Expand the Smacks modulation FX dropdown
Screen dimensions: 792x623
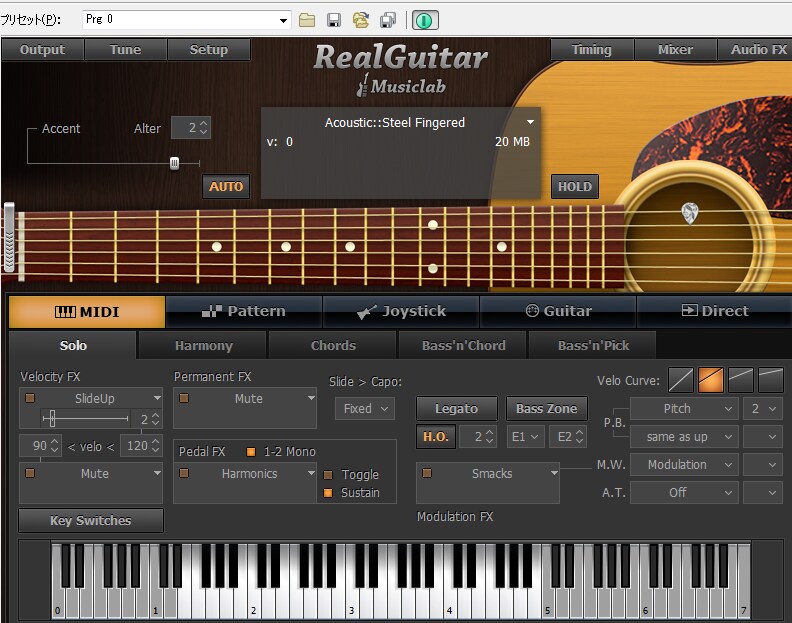(x=554, y=473)
